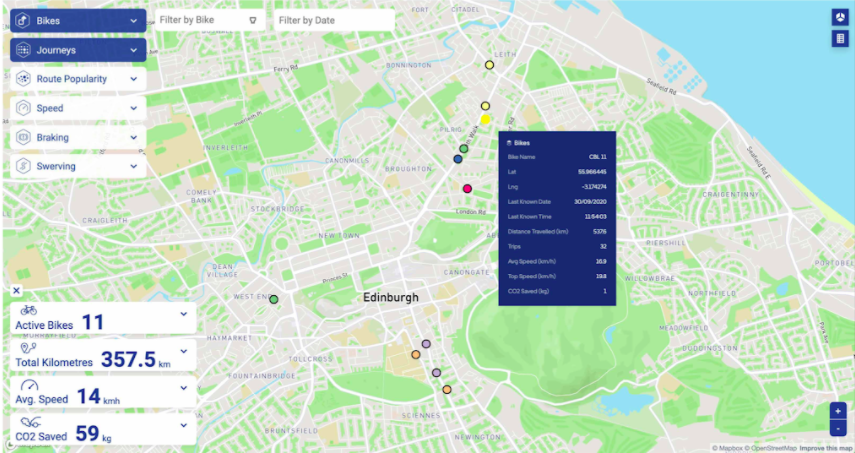Screen dimensions: 855x453
Task: Select the bright yellow highlighted bike marker
Action: click(x=485, y=119)
